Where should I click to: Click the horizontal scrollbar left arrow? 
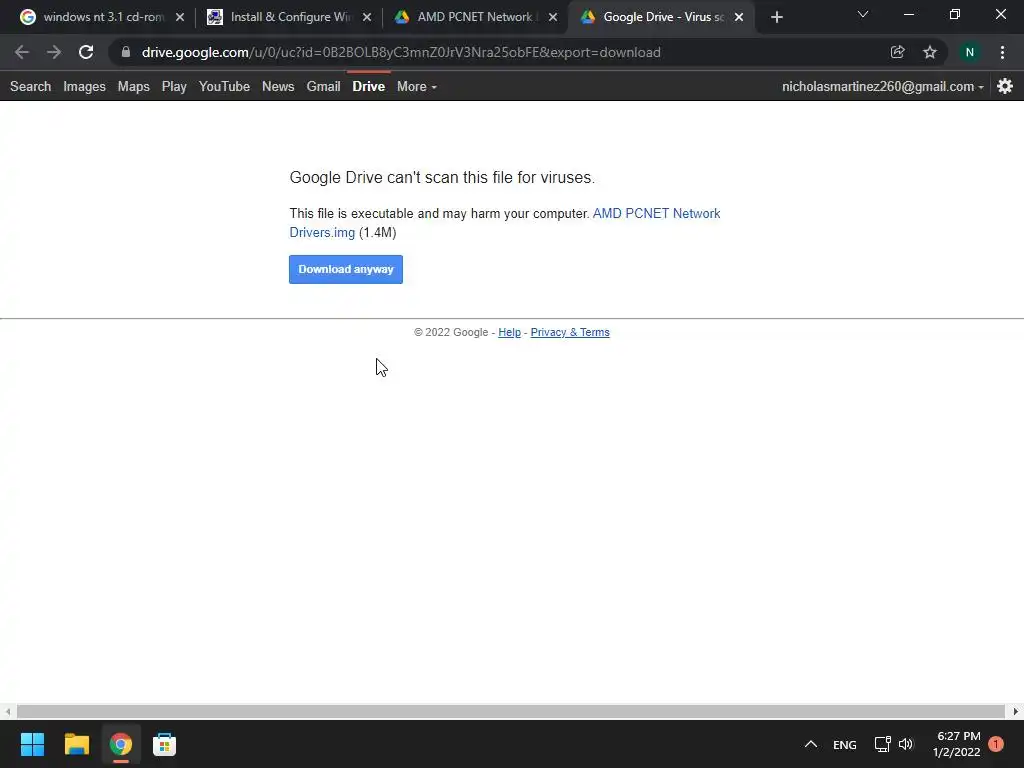[x=7, y=711]
